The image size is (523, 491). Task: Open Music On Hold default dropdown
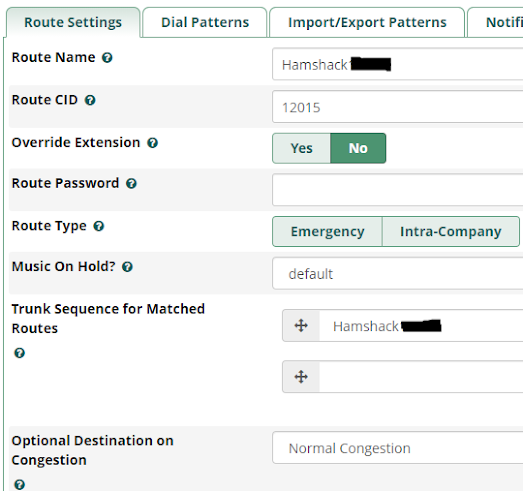click(398, 274)
